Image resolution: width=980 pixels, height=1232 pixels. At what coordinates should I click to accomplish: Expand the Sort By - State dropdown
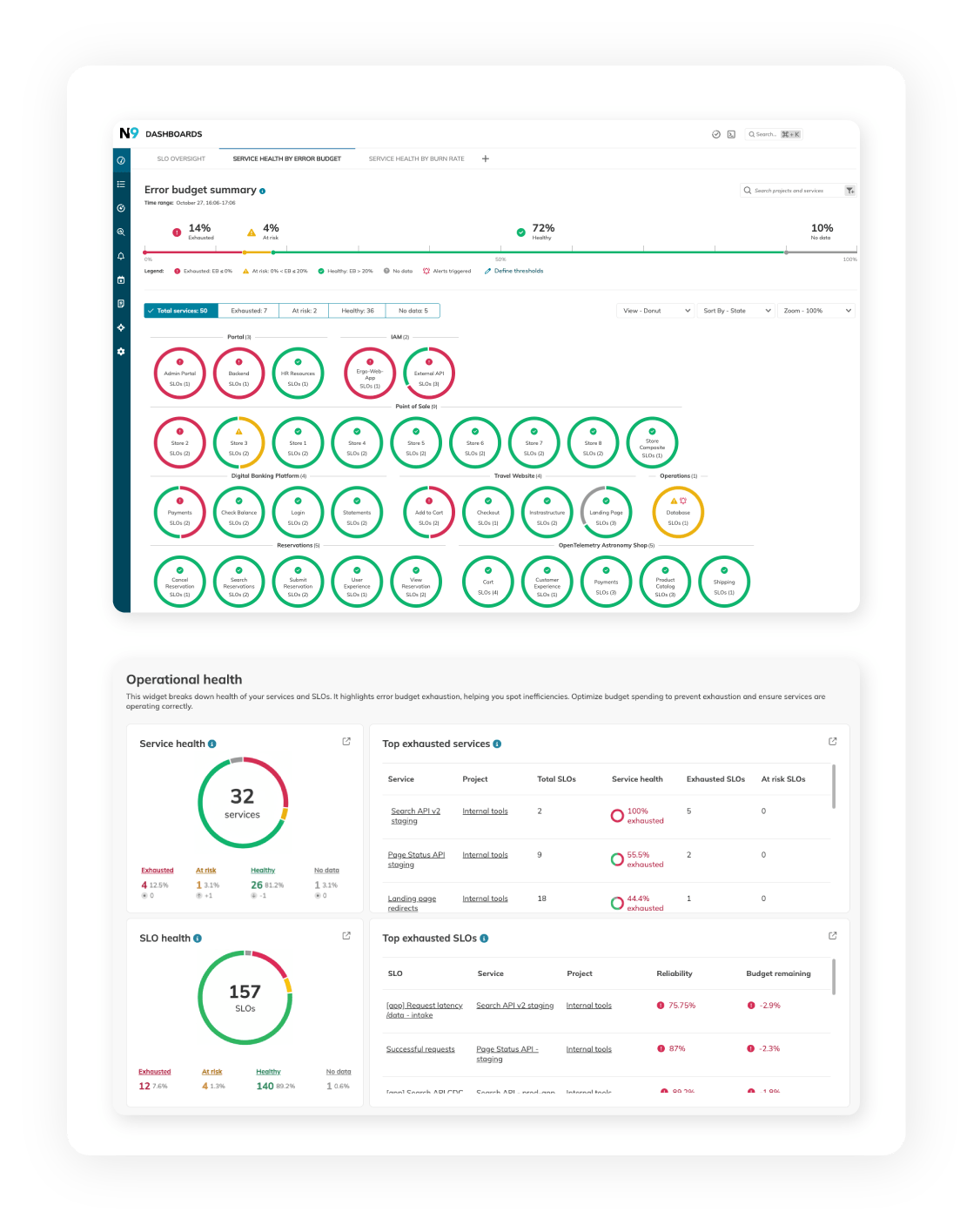(736, 311)
